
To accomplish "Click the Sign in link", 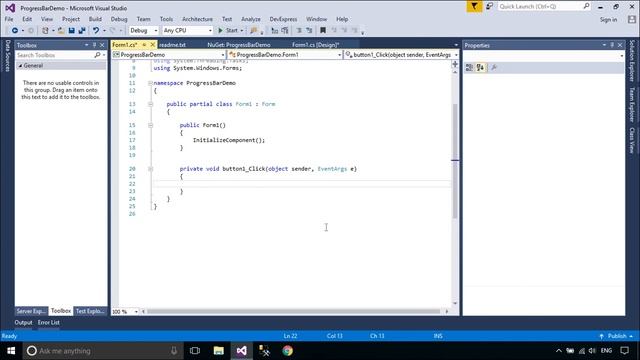I will (x=608, y=20).
